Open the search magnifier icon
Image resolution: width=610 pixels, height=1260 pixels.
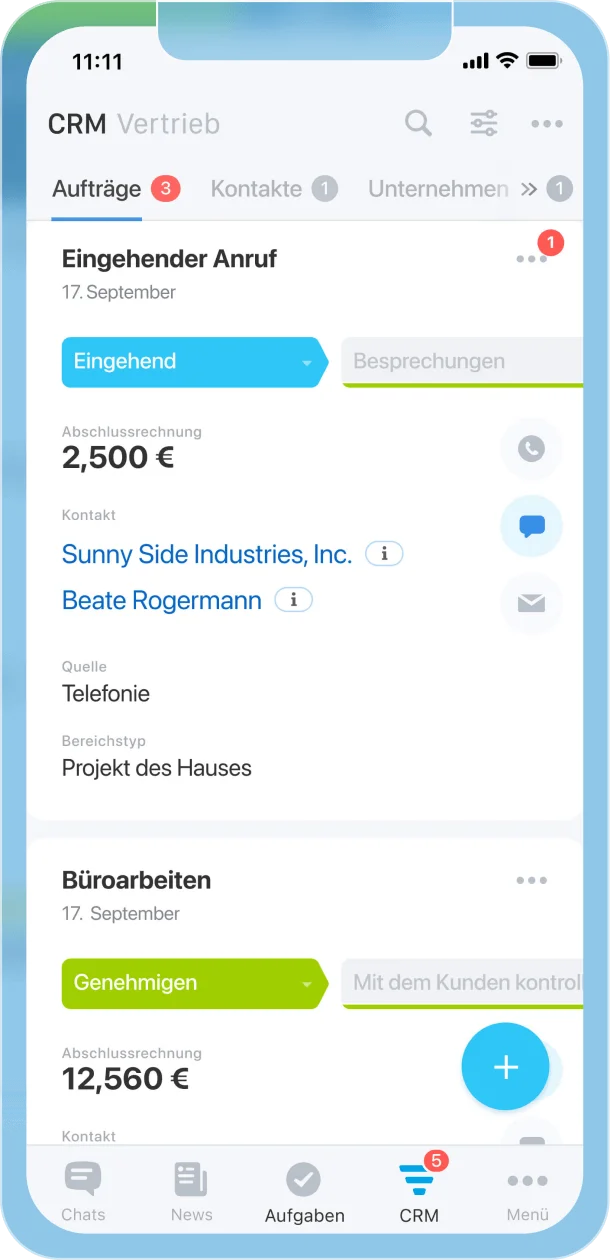(x=418, y=124)
